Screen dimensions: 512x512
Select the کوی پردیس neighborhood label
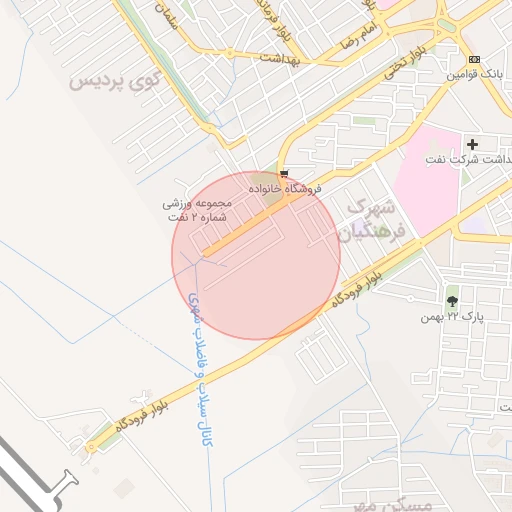click(x=115, y=82)
